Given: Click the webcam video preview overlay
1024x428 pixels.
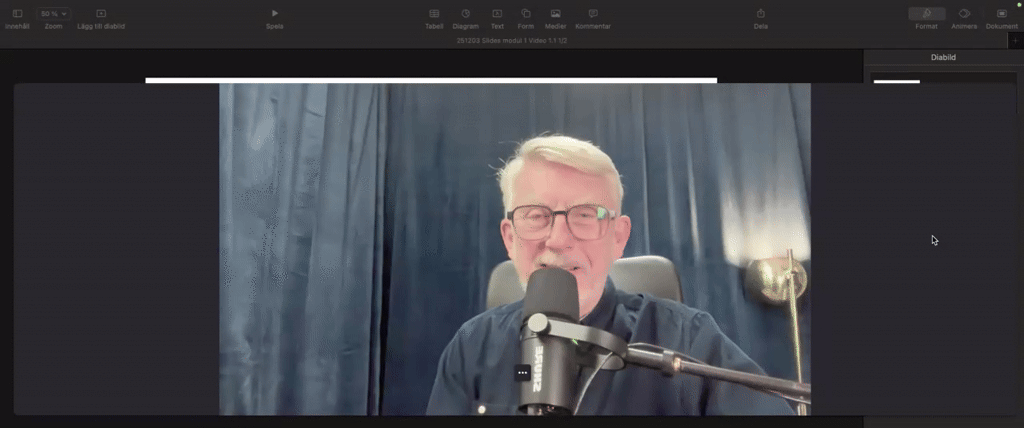Looking at the screenshot, I should pos(515,249).
